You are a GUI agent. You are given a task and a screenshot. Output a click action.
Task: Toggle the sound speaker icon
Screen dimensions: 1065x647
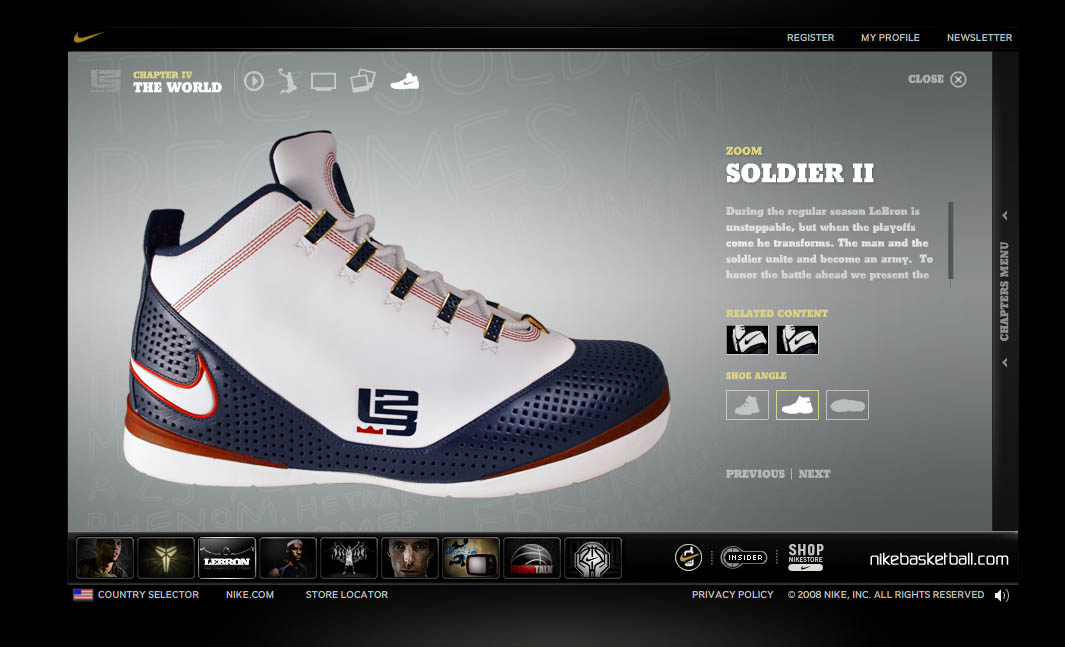click(x=1002, y=595)
